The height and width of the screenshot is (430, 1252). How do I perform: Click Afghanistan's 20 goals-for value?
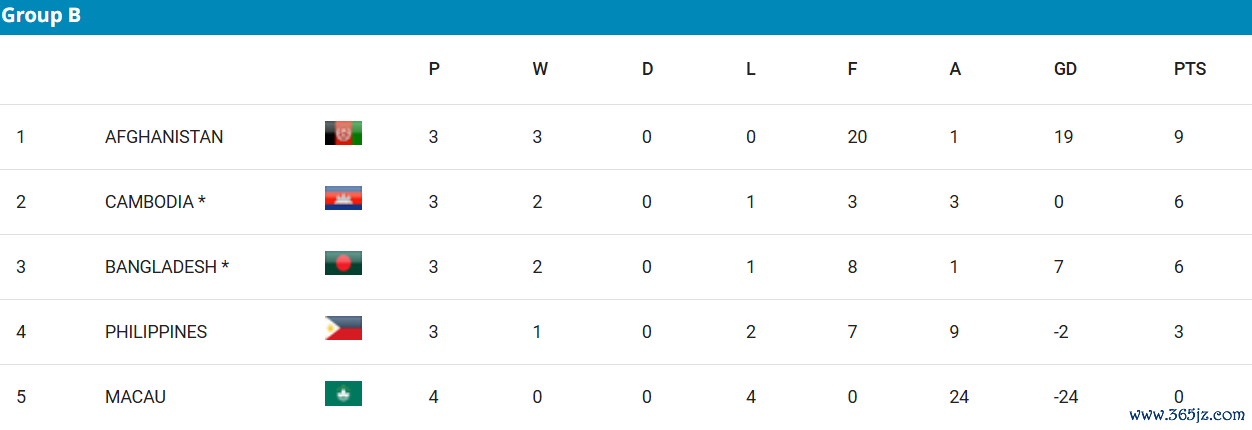coord(857,137)
